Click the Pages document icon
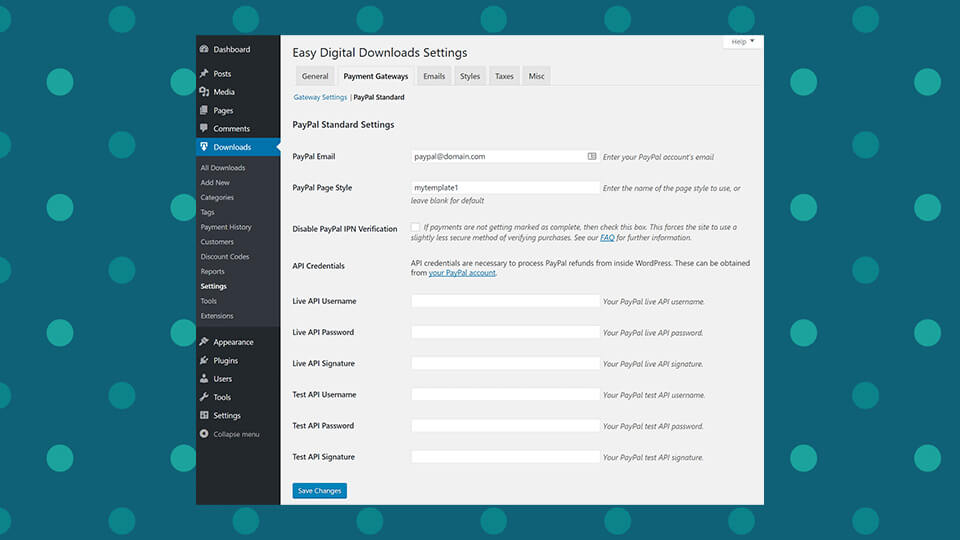The width and height of the screenshot is (960, 540). [x=204, y=110]
